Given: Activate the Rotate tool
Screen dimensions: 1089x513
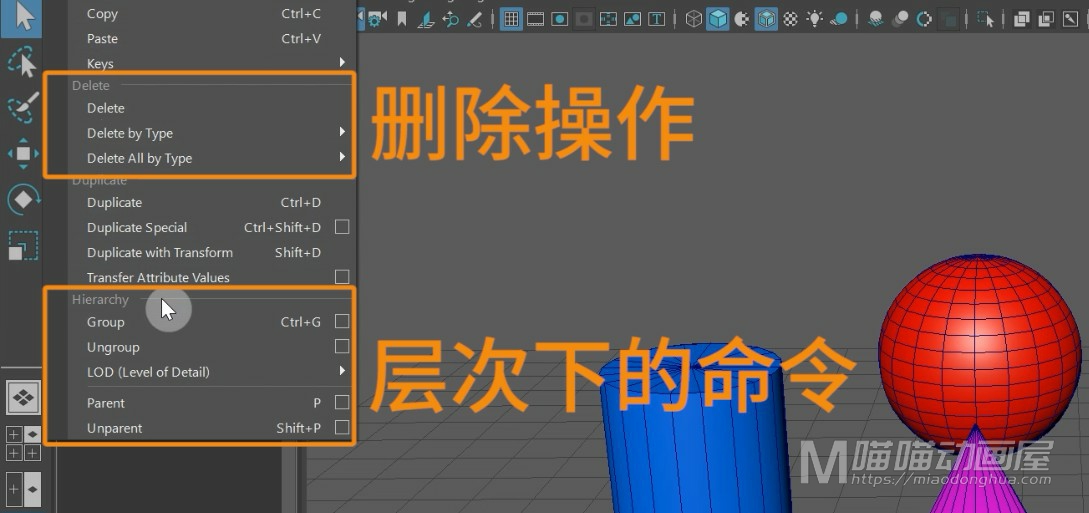Looking at the screenshot, I should click(23, 199).
